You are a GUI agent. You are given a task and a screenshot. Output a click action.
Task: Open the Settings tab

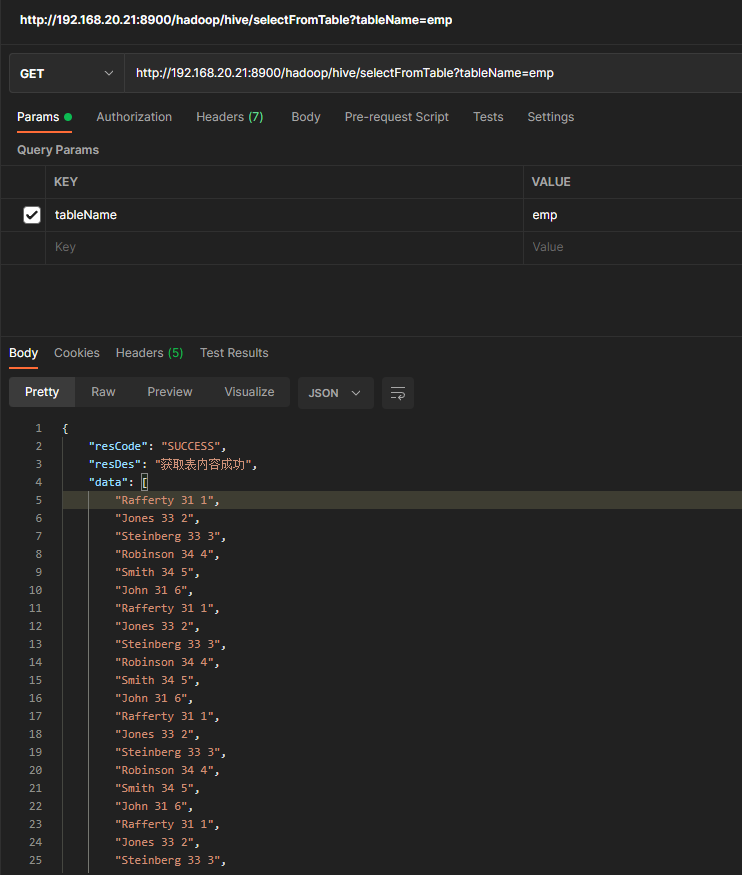tap(551, 117)
